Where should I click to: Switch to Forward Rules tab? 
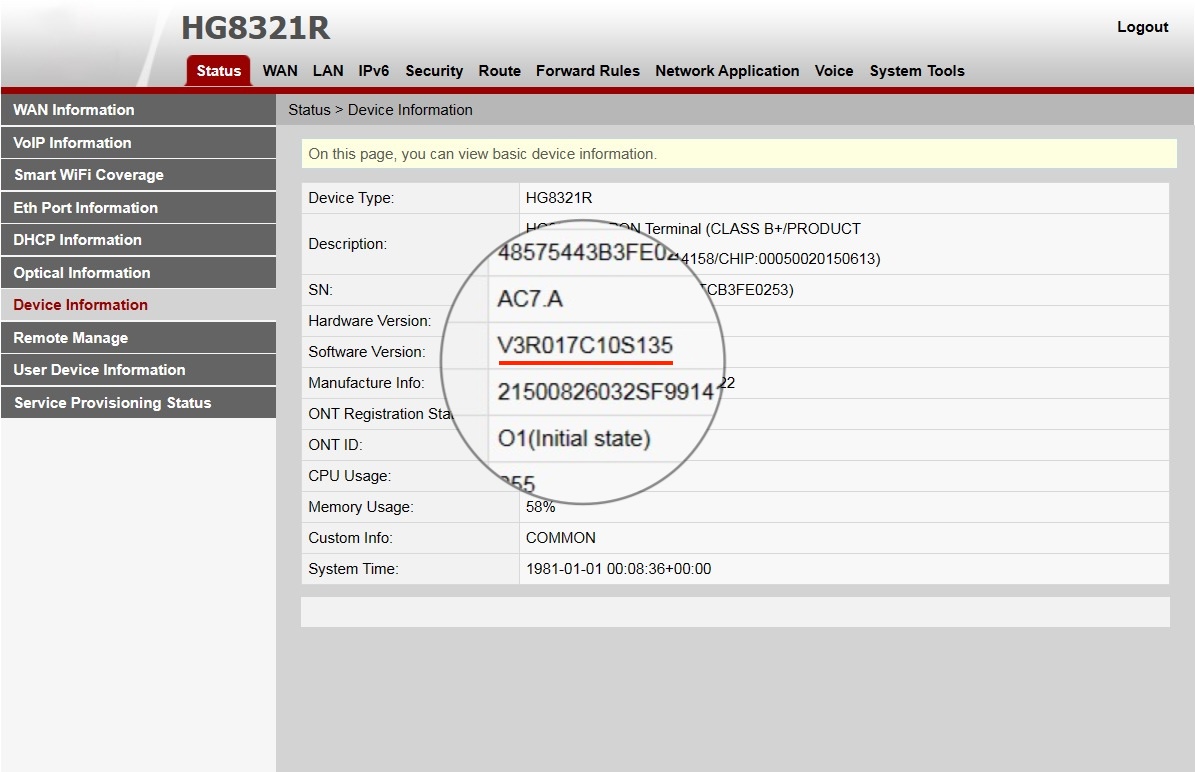click(588, 71)
